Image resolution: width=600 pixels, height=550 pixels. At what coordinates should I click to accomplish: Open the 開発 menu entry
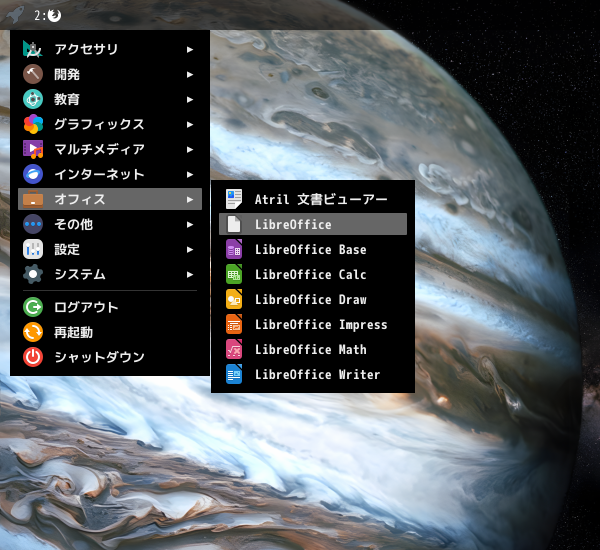(110, 74)
